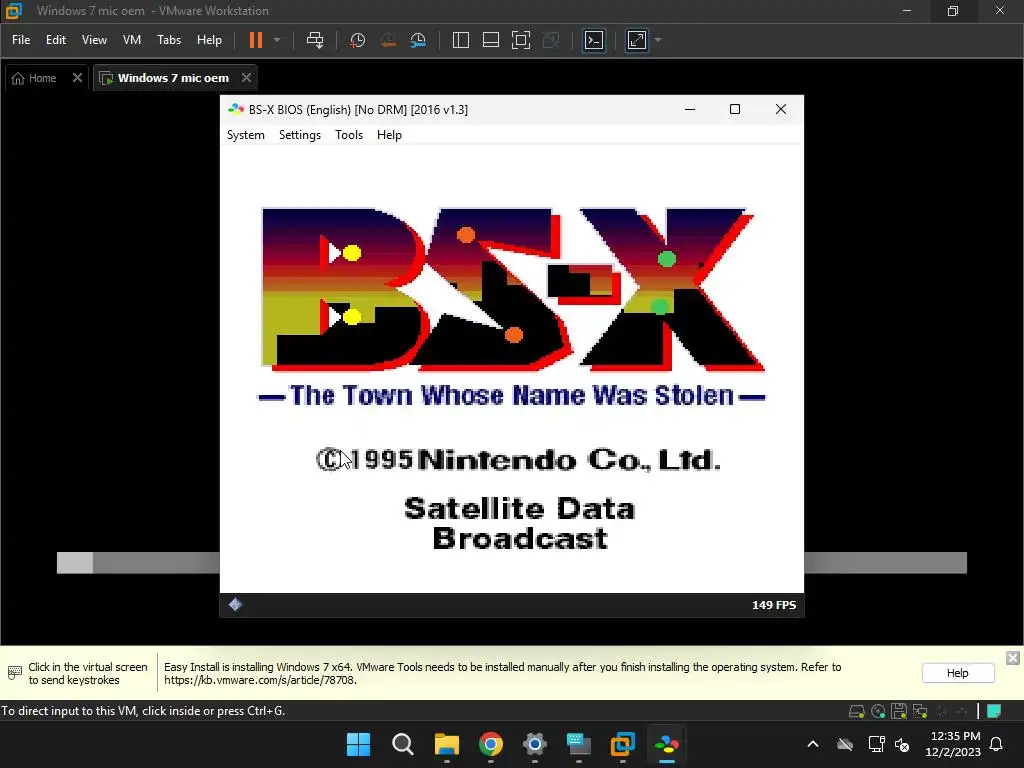Open File Explorer from the taskbar
Screen dimensions: 1024x768
tap(447, 744)
